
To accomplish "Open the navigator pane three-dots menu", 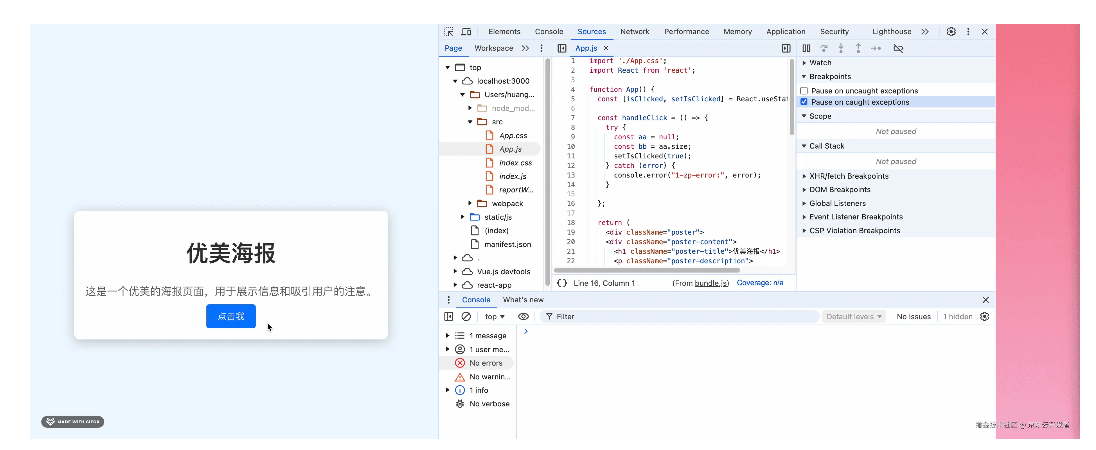I will [x=541, y=48].
